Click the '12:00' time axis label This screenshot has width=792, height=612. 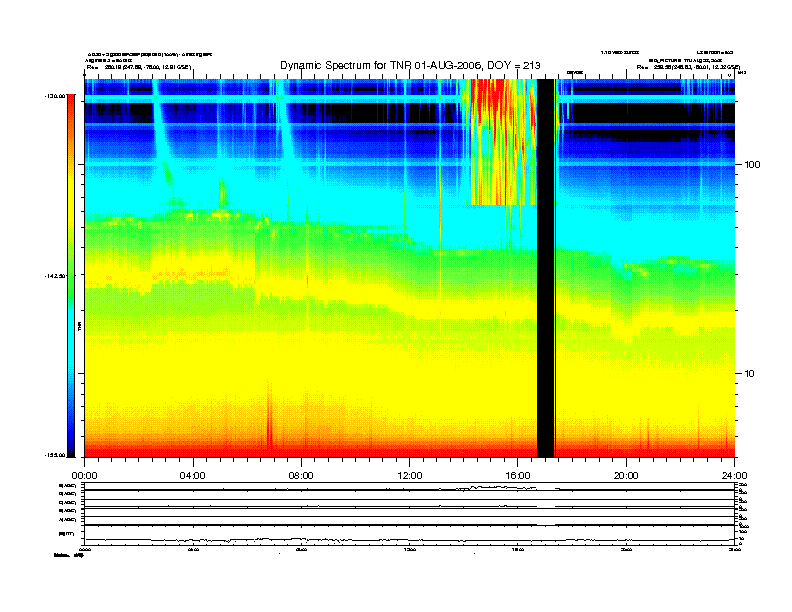(410, 476)
